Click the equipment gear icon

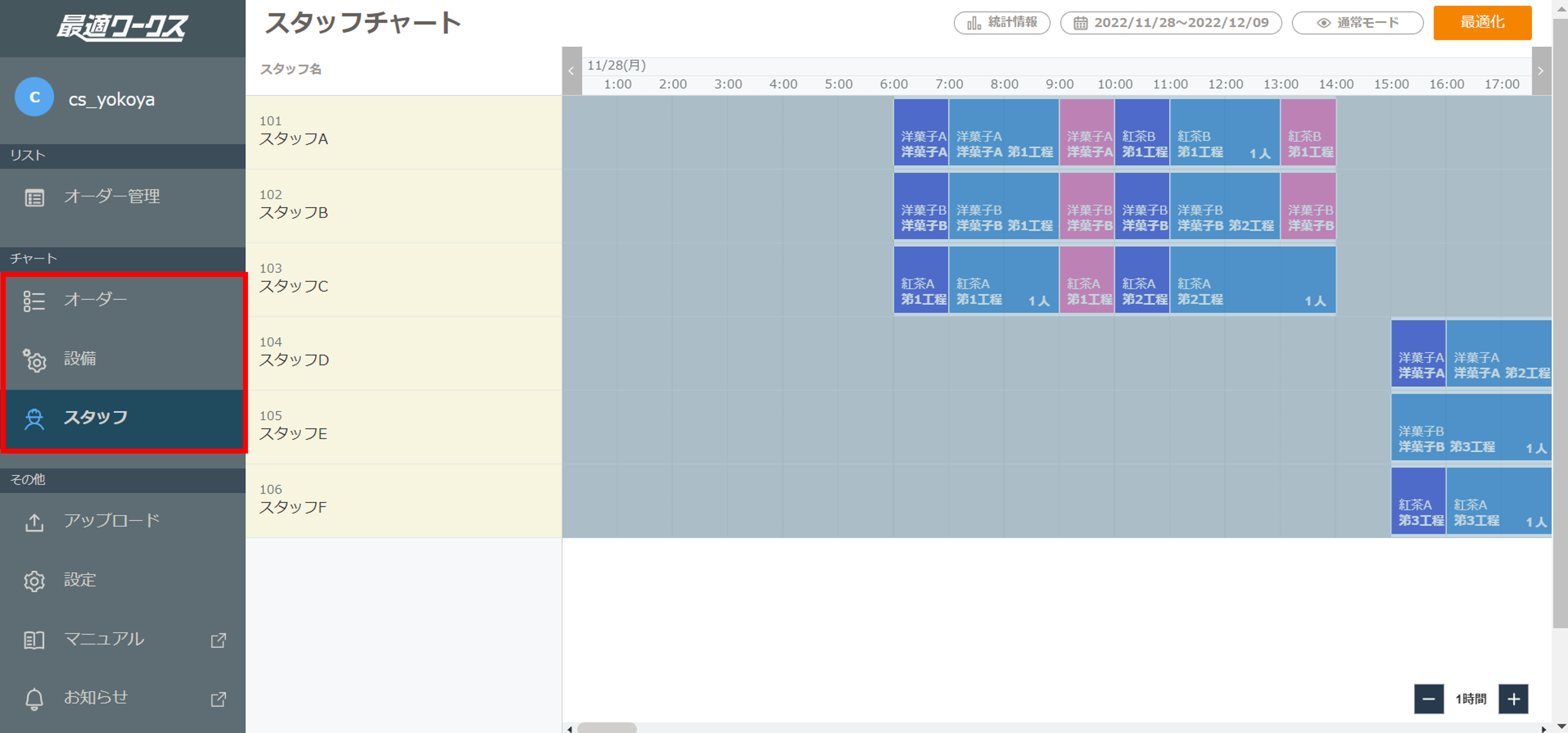pyautogui.click(x=34, y=360)
